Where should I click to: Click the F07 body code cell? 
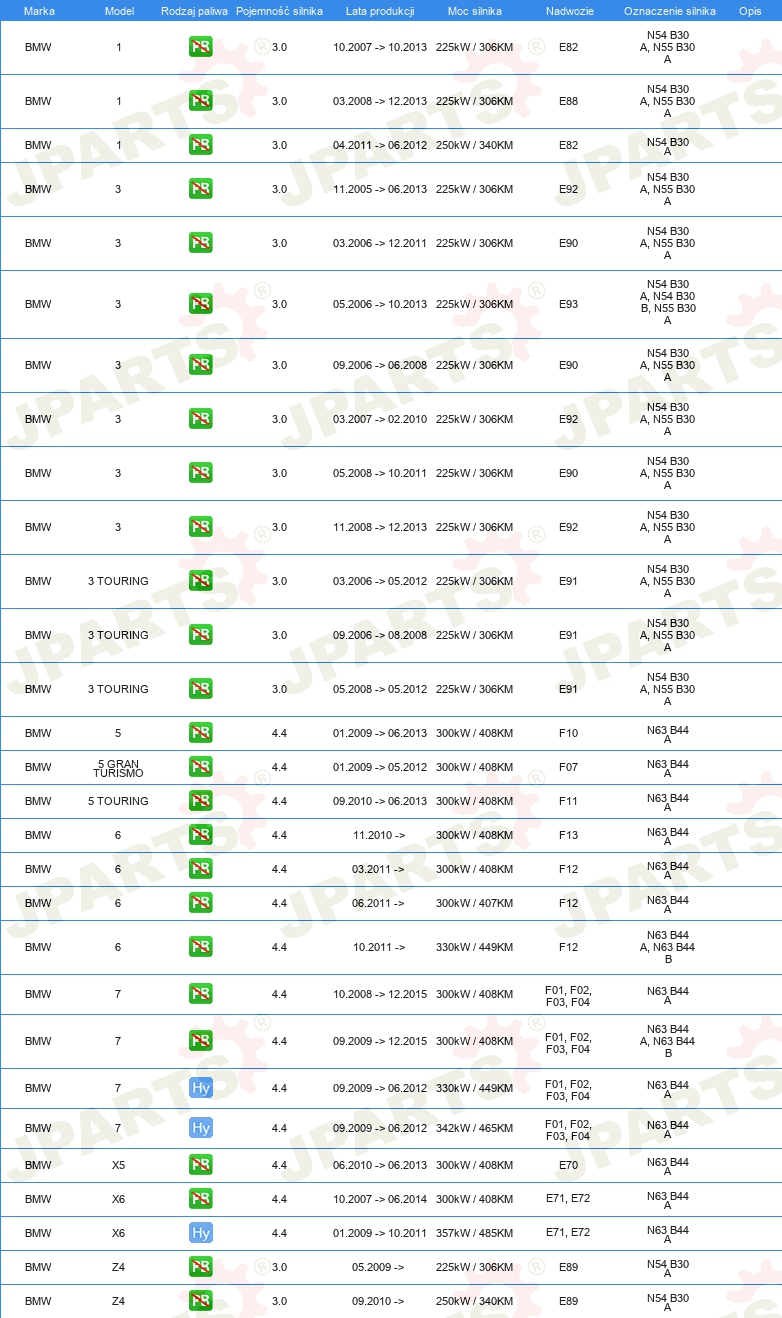[x=568, y=767]
